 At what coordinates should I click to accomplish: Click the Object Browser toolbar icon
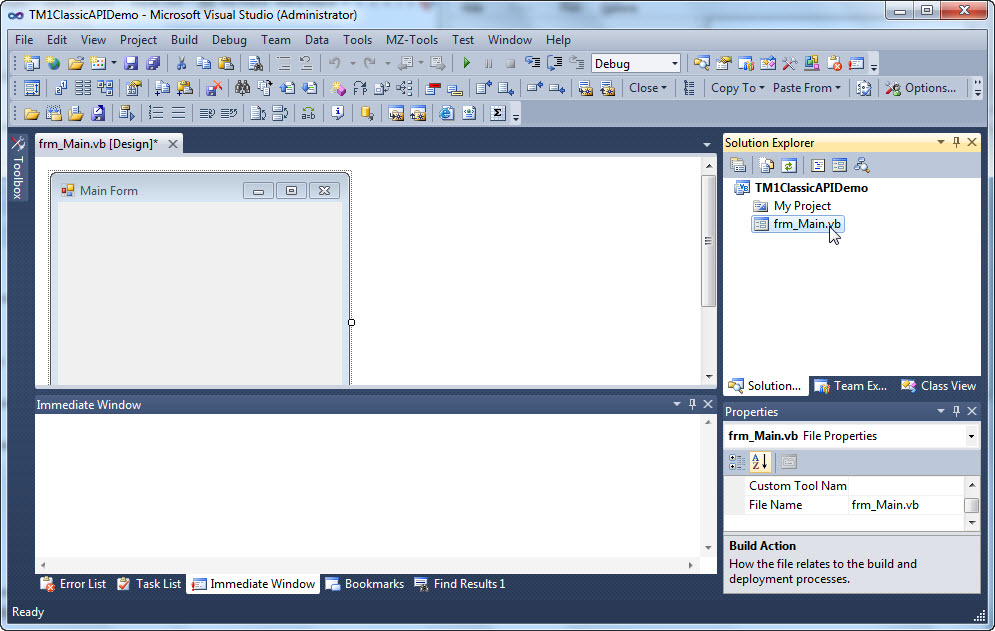(767, 63)
